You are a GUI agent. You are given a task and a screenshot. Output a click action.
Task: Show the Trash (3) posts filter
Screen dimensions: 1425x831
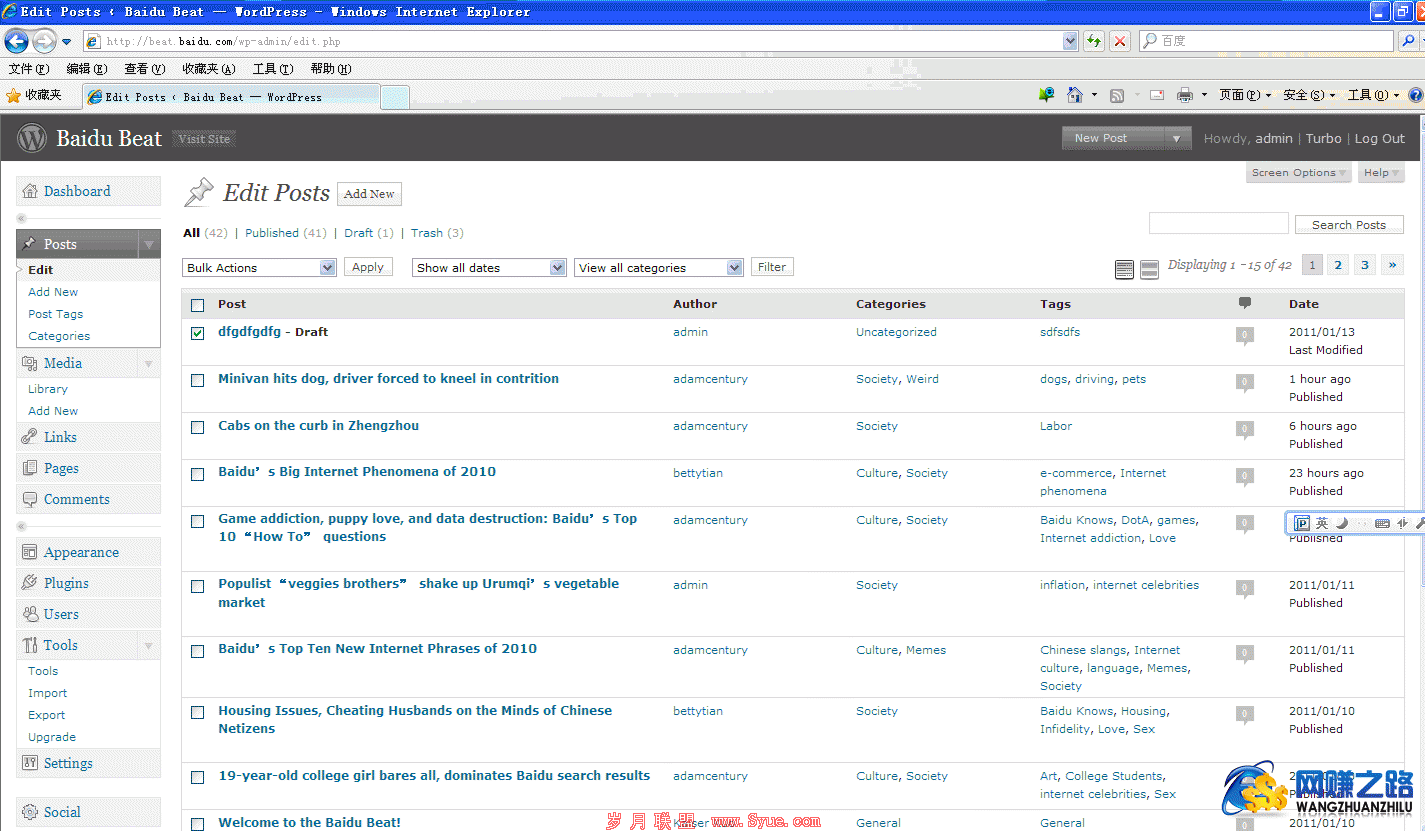tap(437, 233)
